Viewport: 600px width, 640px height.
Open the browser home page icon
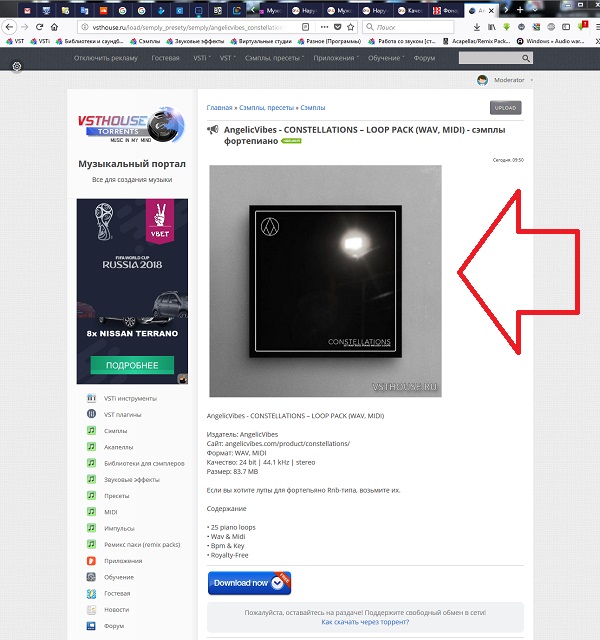tap(54, 27)
